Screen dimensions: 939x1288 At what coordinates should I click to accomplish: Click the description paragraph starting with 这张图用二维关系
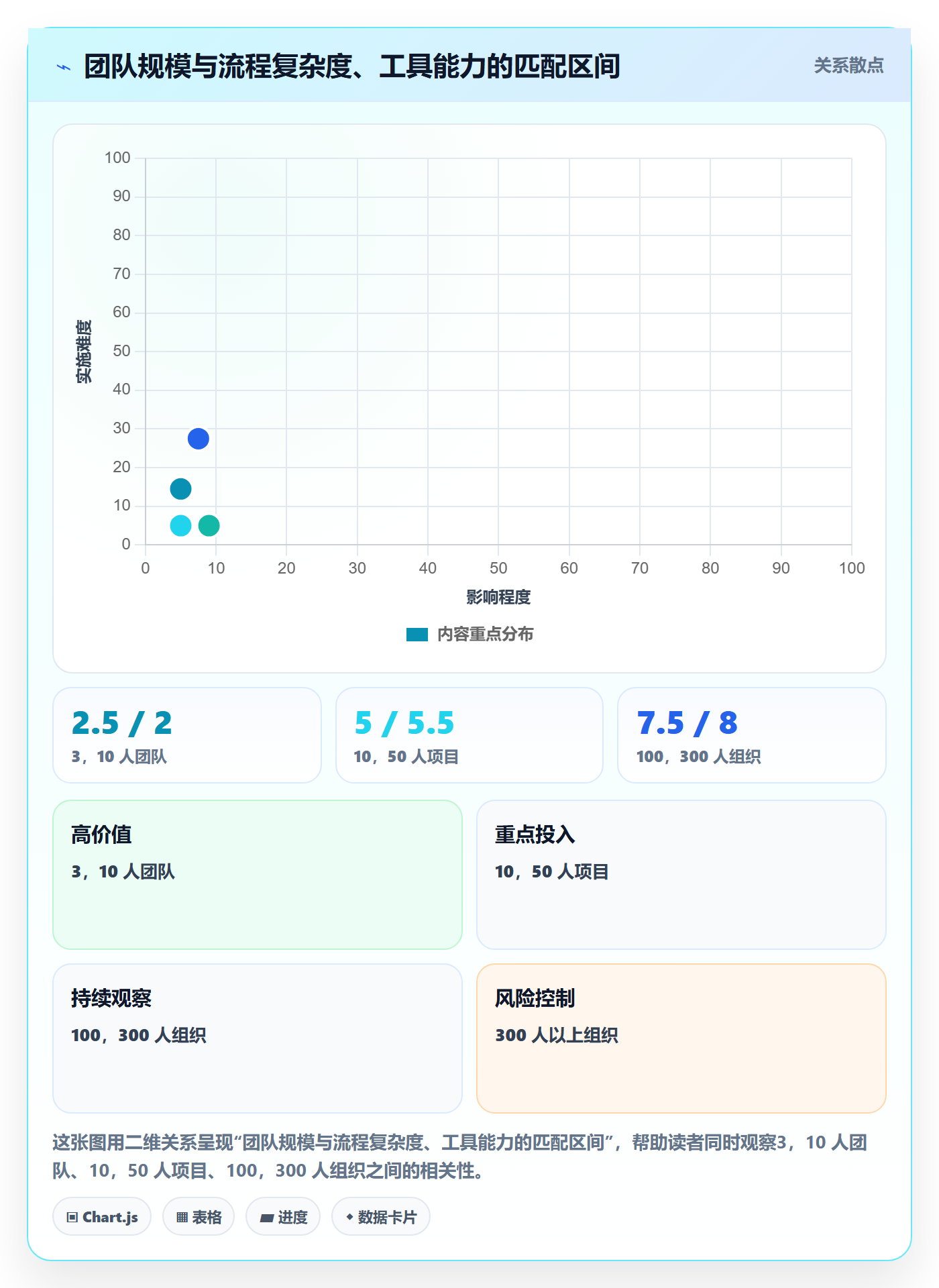[460, 1157]
